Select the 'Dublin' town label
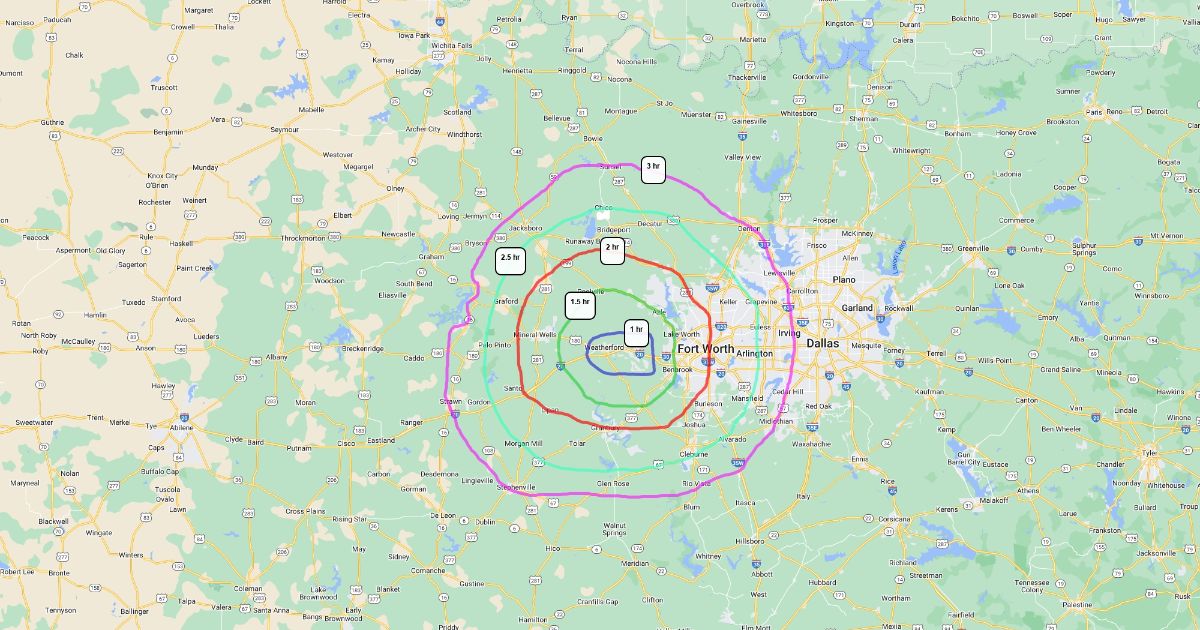Screen dimensions: 1200x630 [x=485, y=521]
